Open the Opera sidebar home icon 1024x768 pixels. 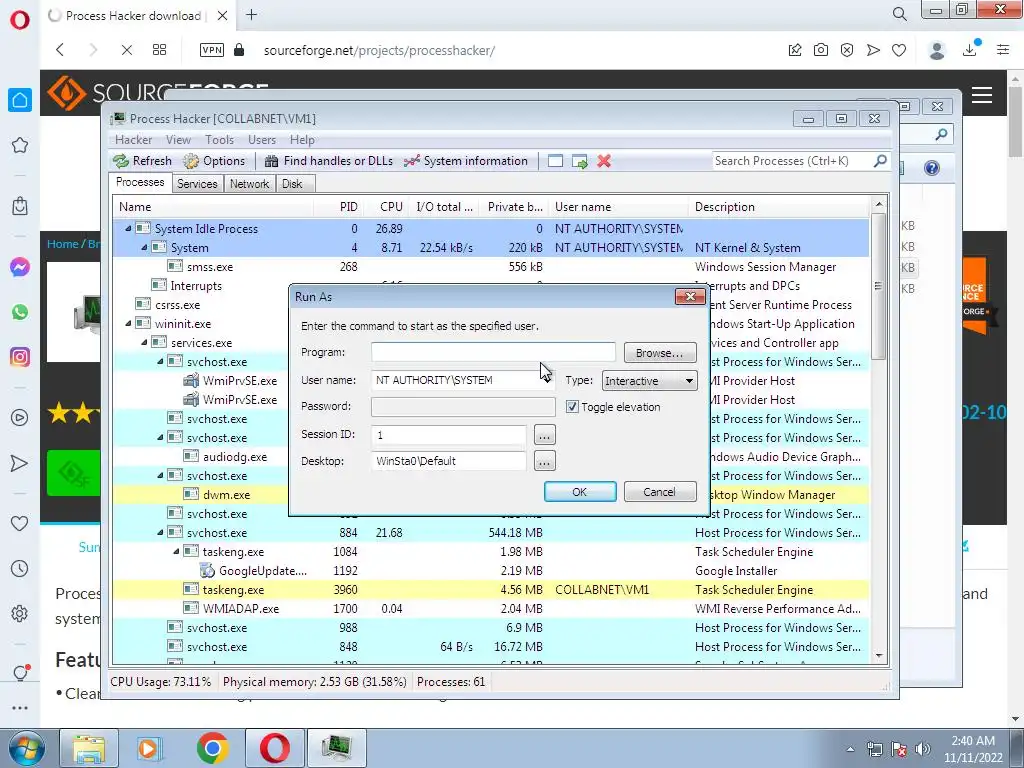pyautogui.click(x=20, y=100)
